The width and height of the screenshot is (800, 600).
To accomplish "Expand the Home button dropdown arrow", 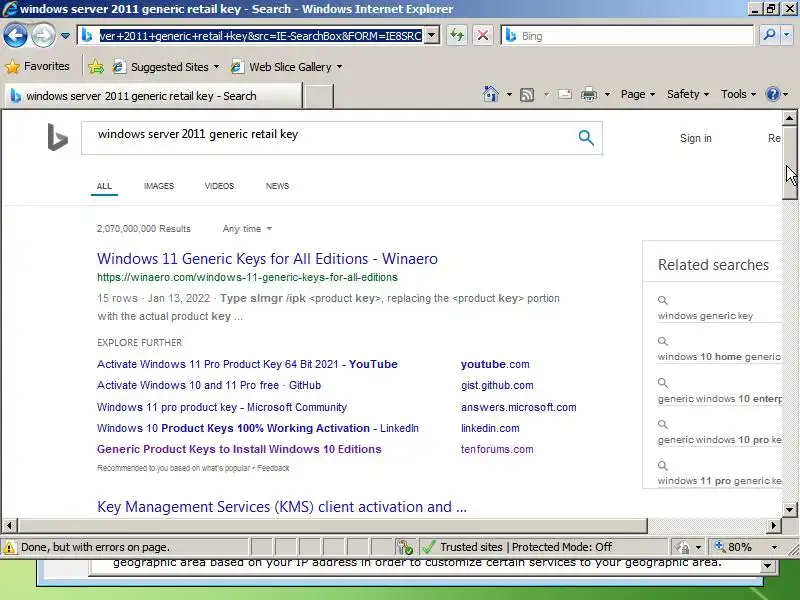I will click(x=509, y=94).
